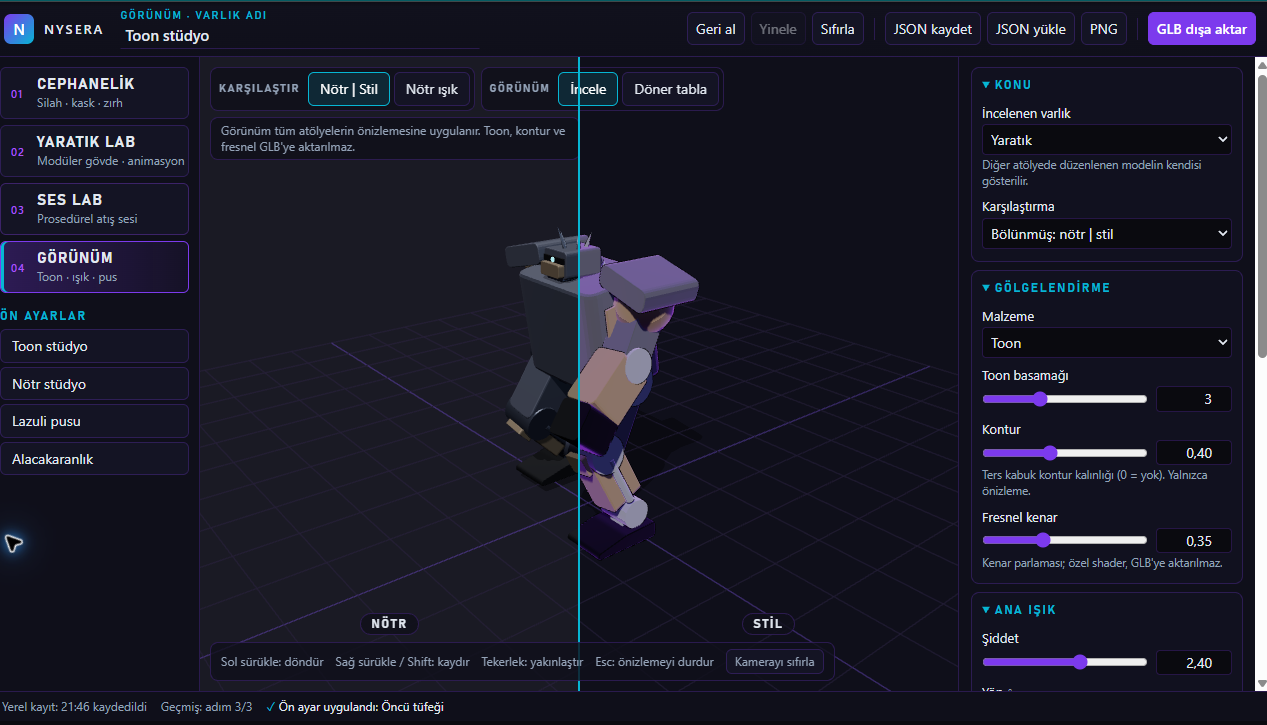Click the Fresnel kenar value field 0,35
1267x725 pixels.
(1194, 541)
